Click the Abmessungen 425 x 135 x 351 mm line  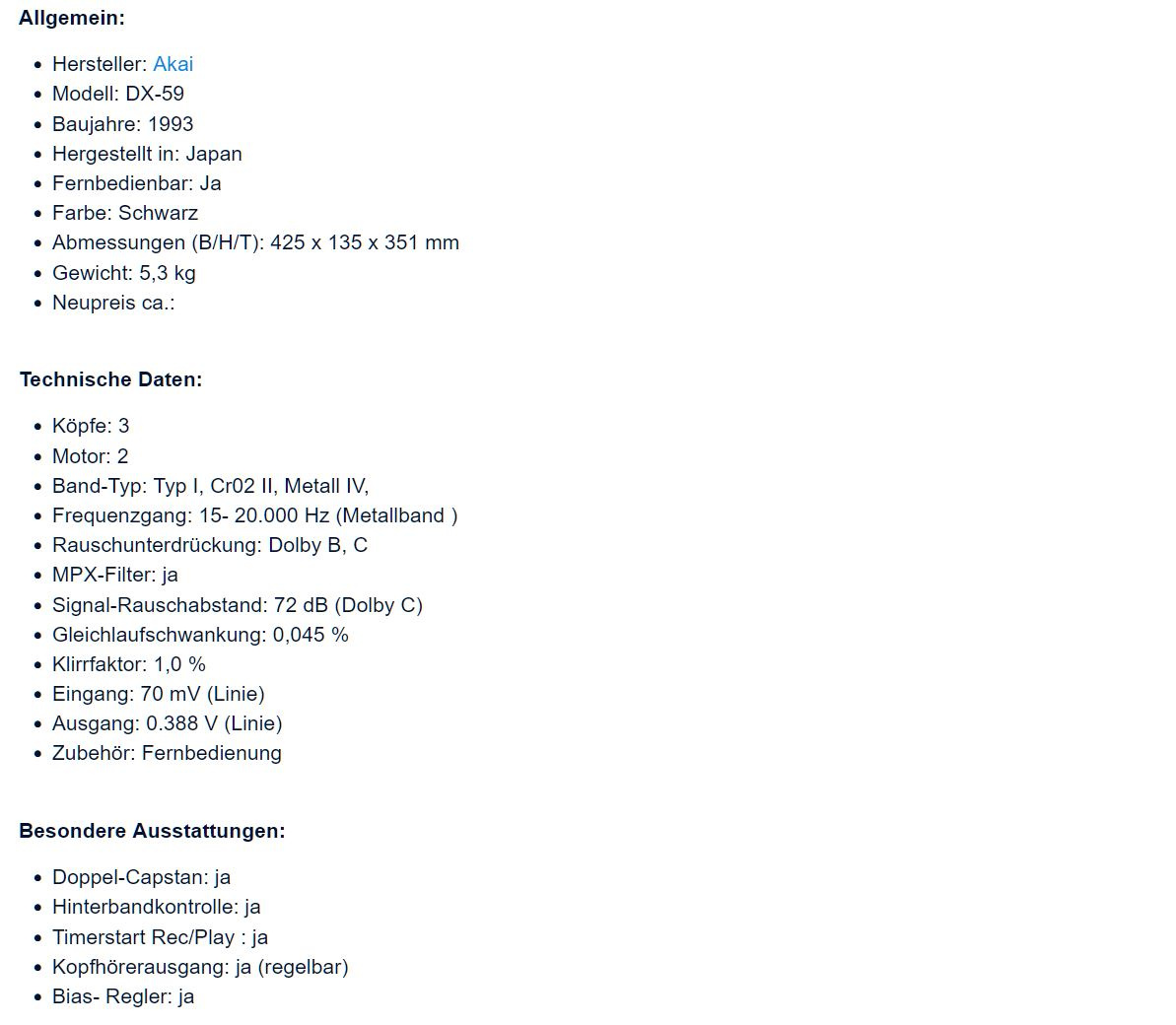[255, 242]
